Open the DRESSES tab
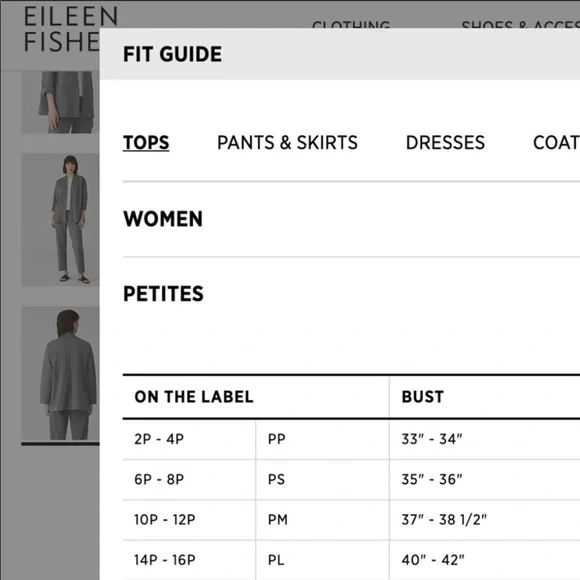This screenshot has width=580, height=580. 445,143
